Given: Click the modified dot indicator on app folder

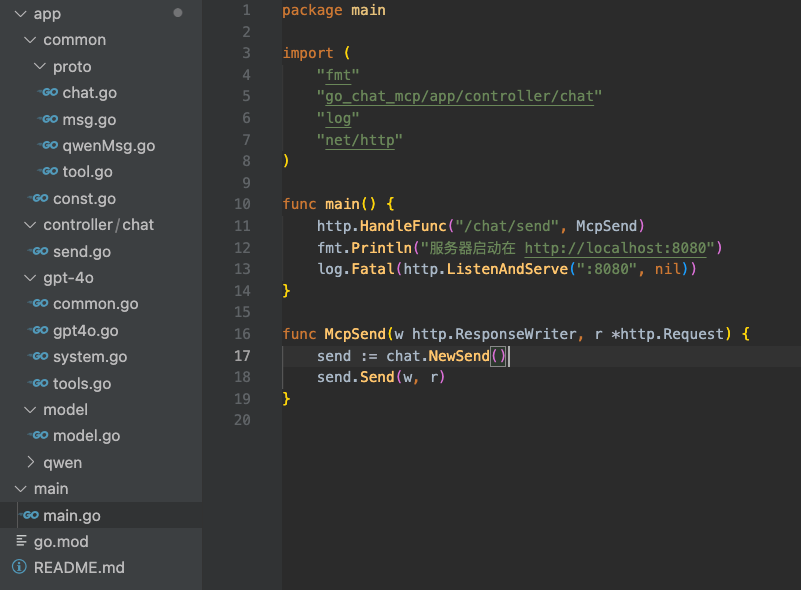Looking at the screenshot, I should click(178, 13).
